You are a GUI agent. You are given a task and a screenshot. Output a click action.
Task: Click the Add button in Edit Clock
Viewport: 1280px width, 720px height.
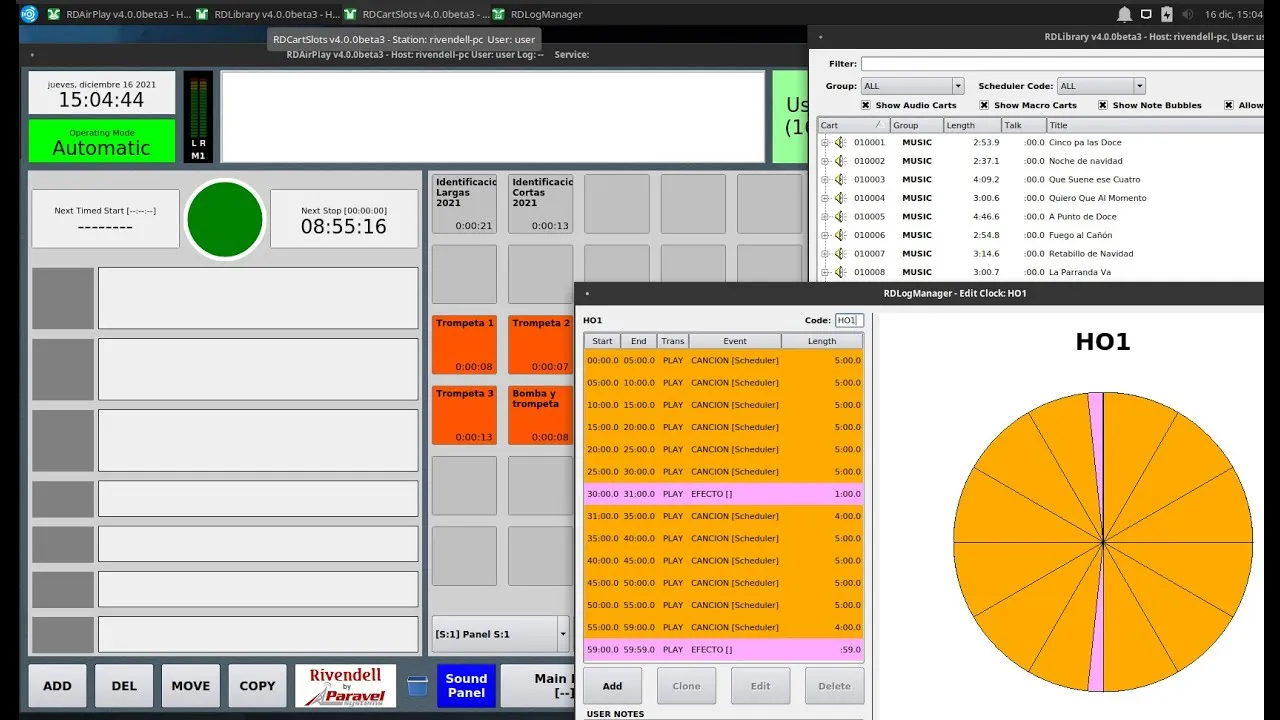612,686
